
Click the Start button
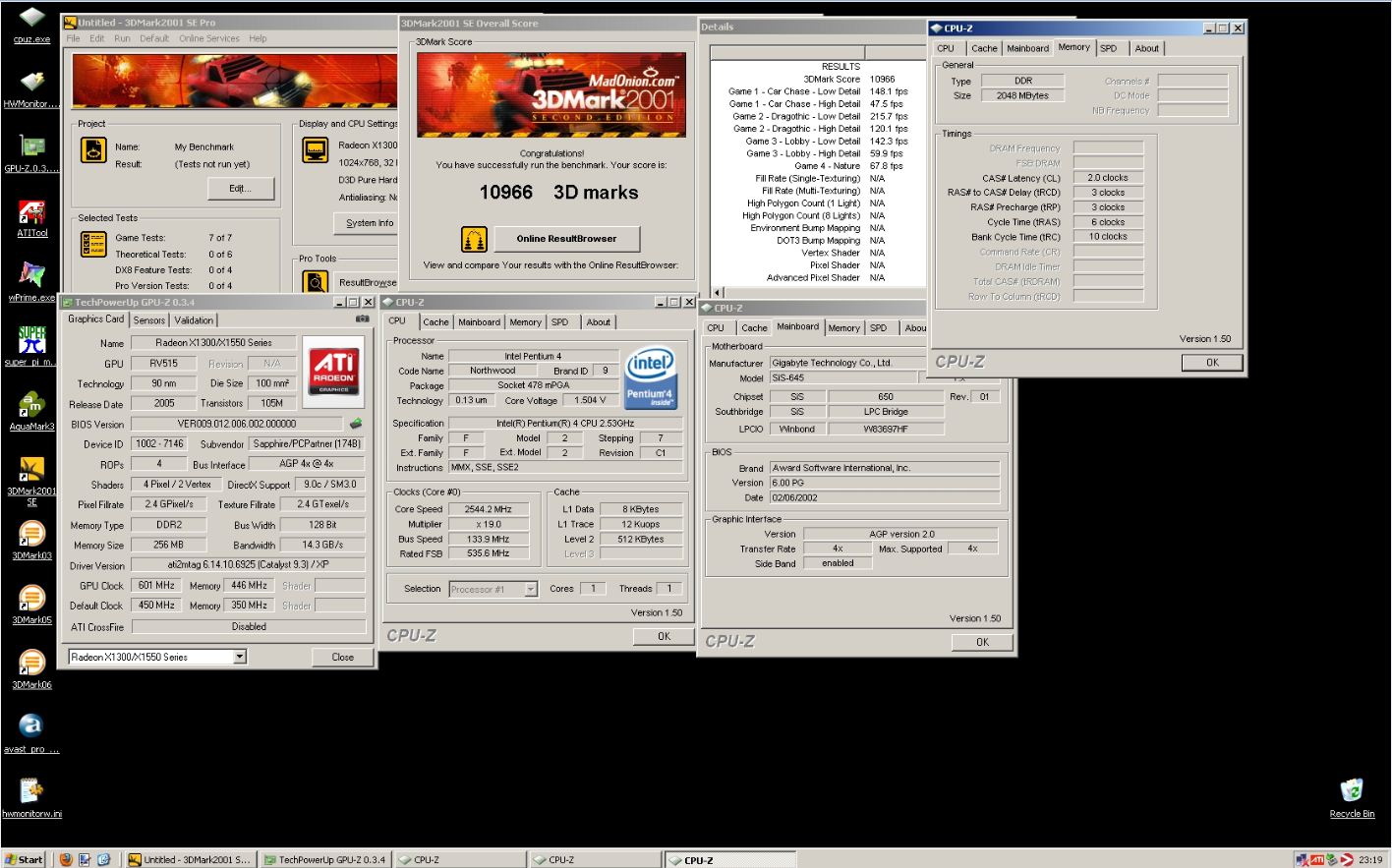[x=24, y=859]
